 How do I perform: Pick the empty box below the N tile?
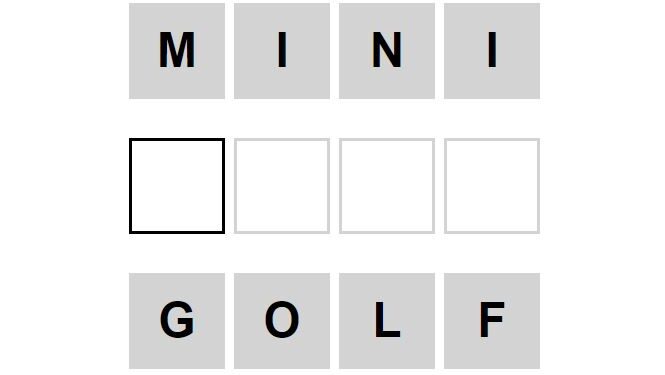click(x=387, y=186)
